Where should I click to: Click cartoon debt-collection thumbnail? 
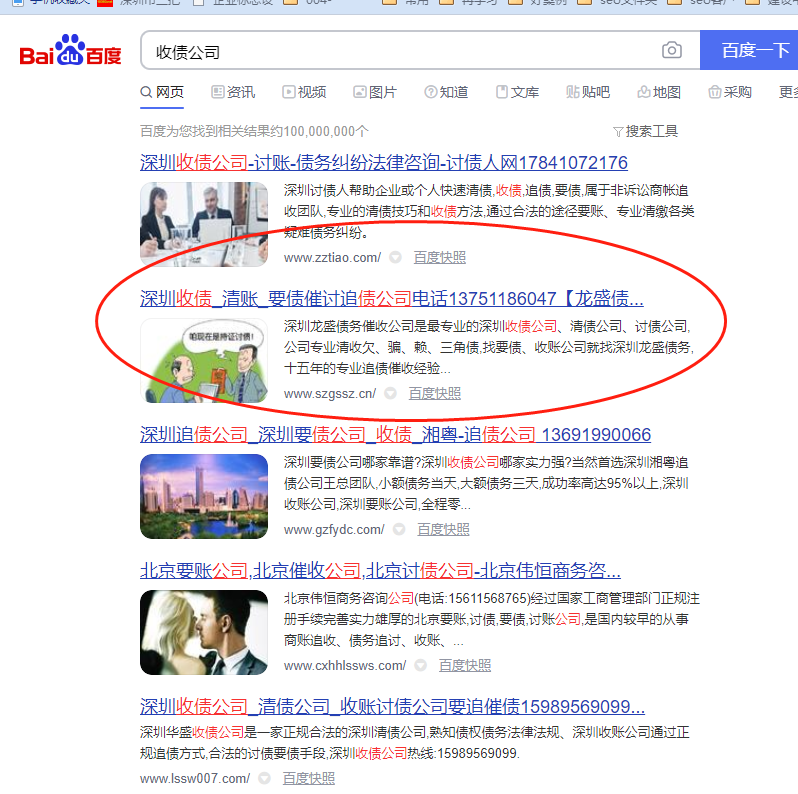(x=204, y=360)
